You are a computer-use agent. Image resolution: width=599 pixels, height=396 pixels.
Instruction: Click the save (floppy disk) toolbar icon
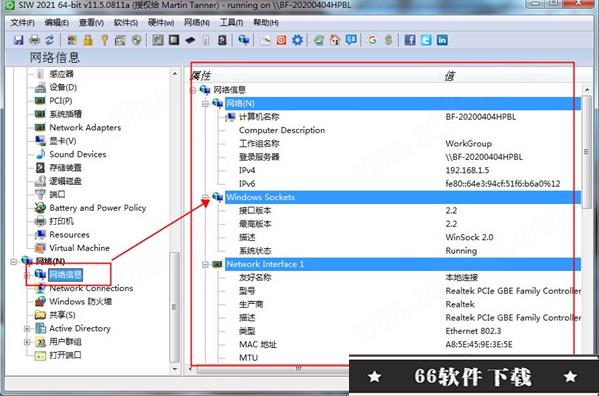(x=18, y=40)
